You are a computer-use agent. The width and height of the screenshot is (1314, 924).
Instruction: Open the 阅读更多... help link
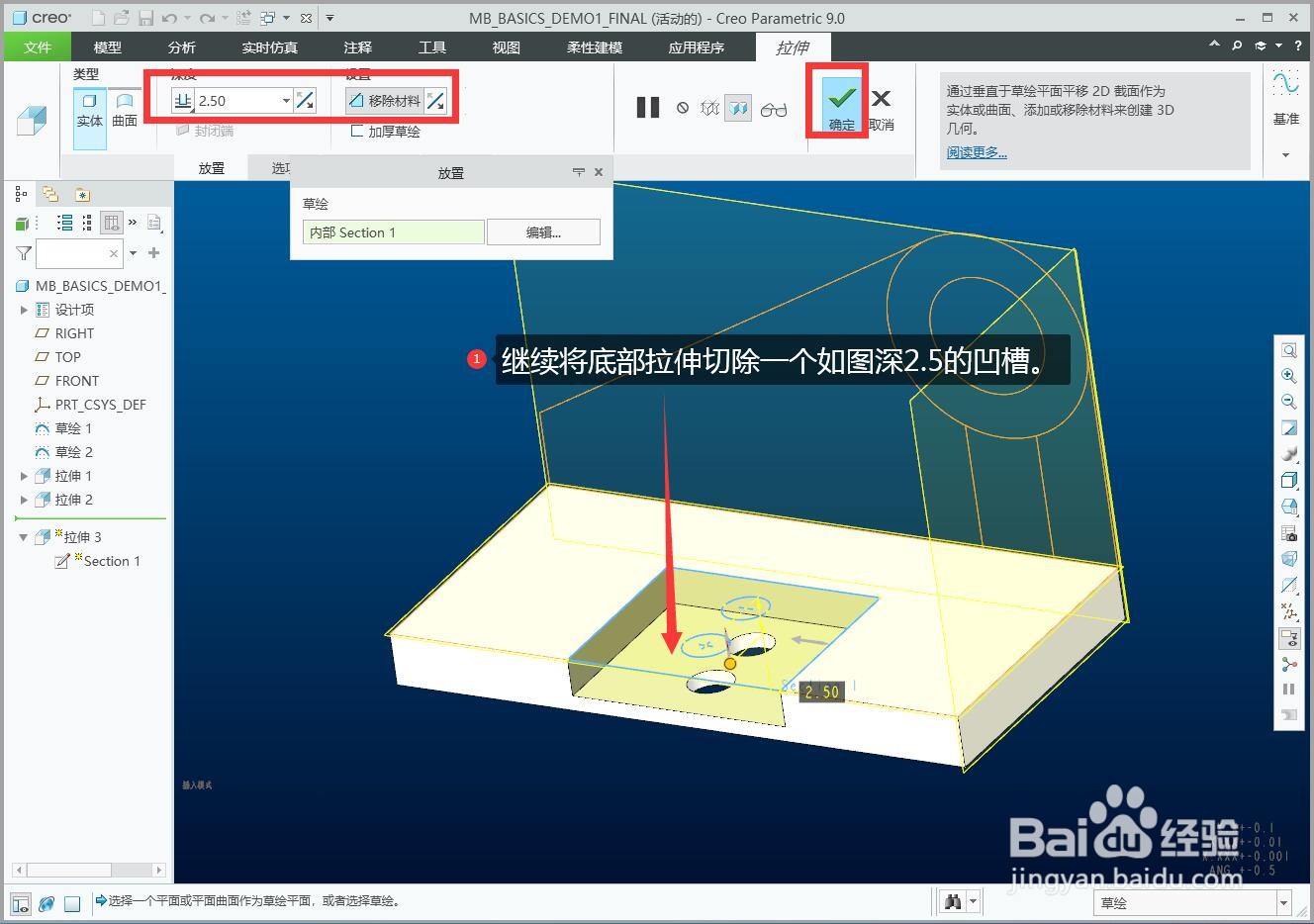pyautogui.click(x=977, y=152)
